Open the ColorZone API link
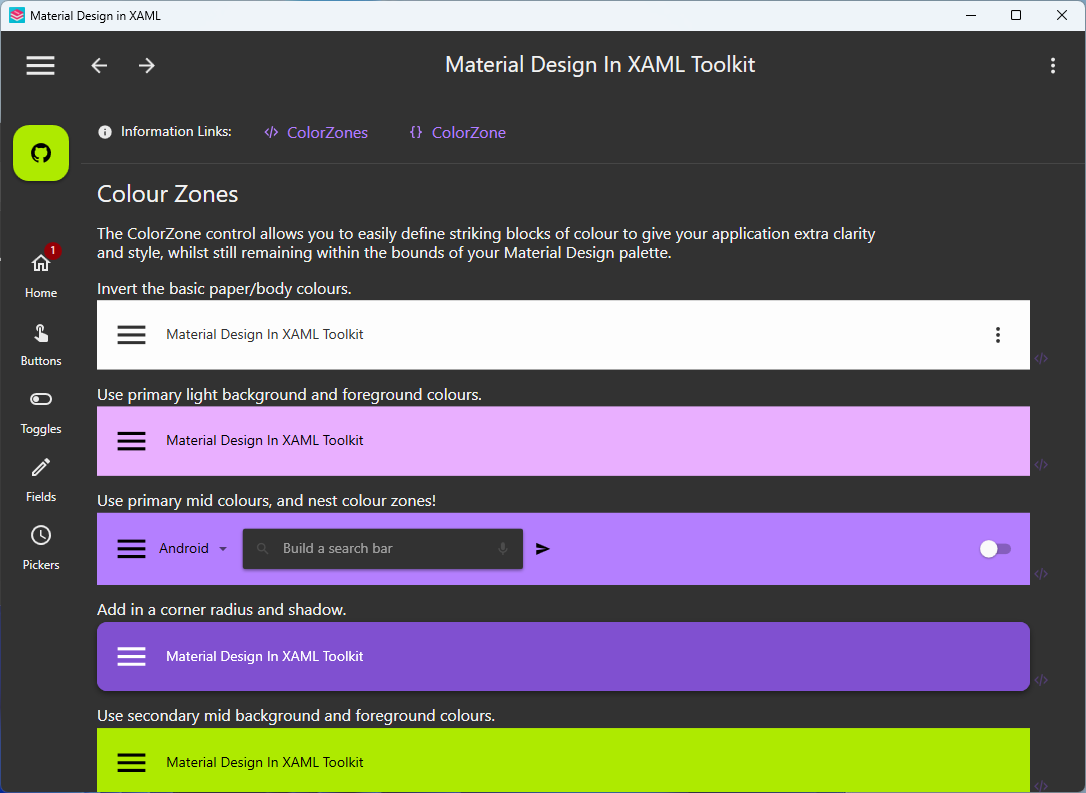 tap(458, 132)
